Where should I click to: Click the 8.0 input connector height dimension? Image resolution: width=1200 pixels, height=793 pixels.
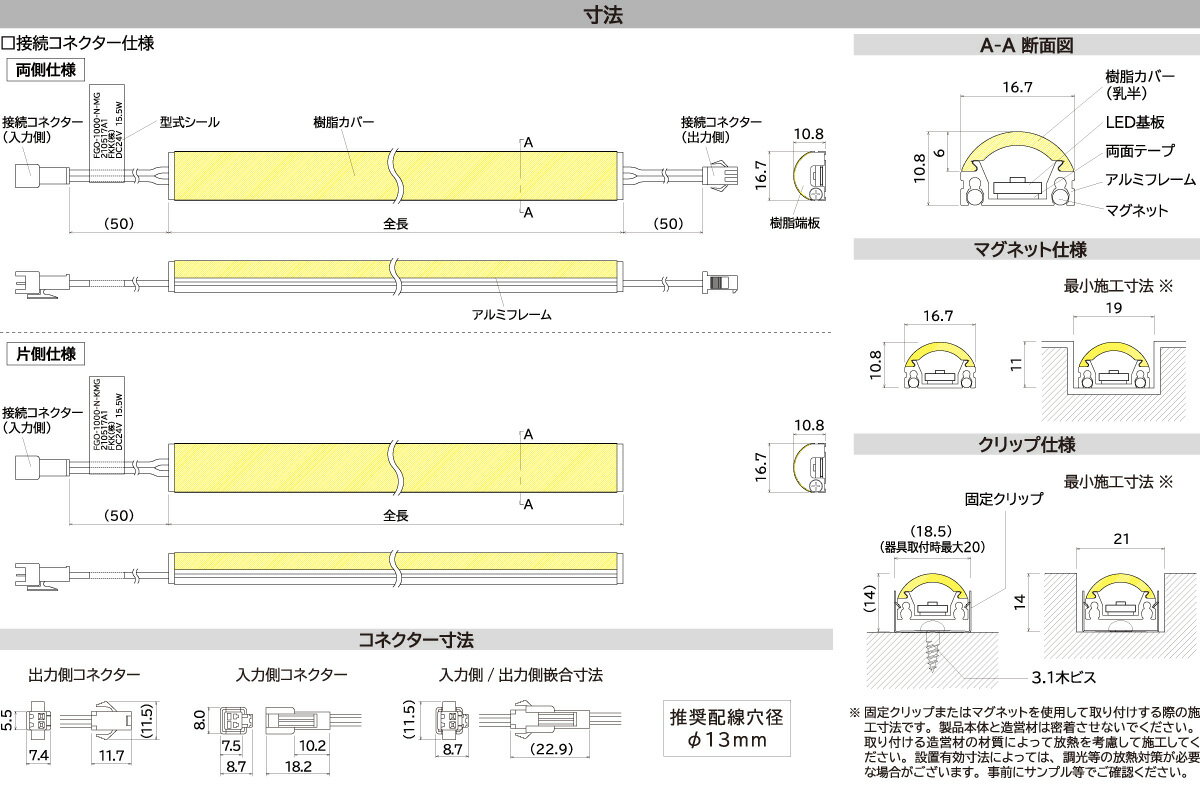click(x=198, y=720)
